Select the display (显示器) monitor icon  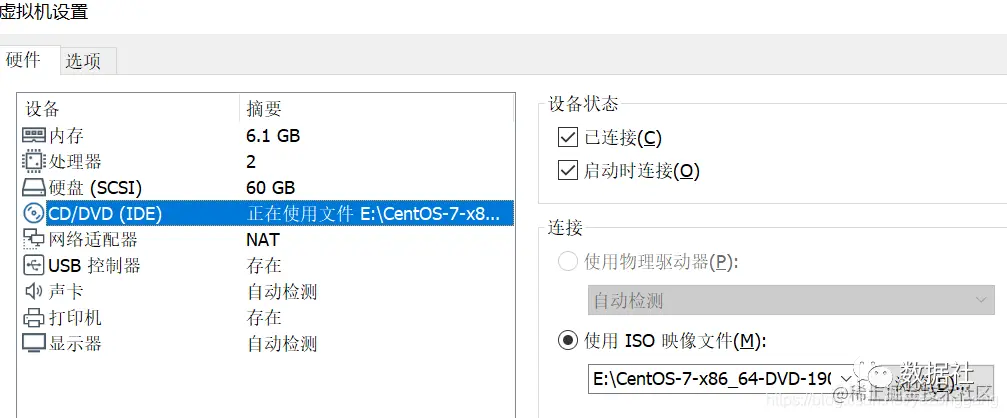click(x=34, y=344)
